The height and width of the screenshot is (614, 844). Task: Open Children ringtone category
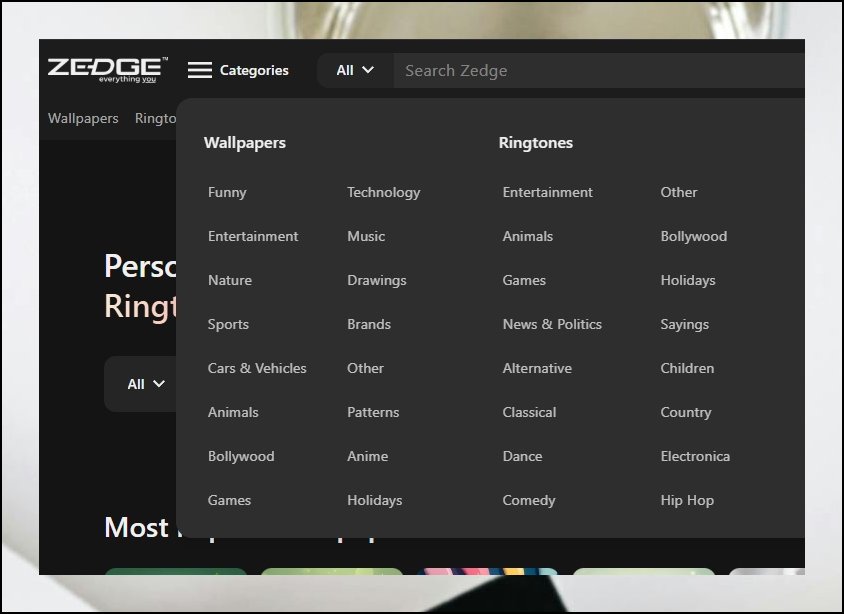[x=687, y=369]
